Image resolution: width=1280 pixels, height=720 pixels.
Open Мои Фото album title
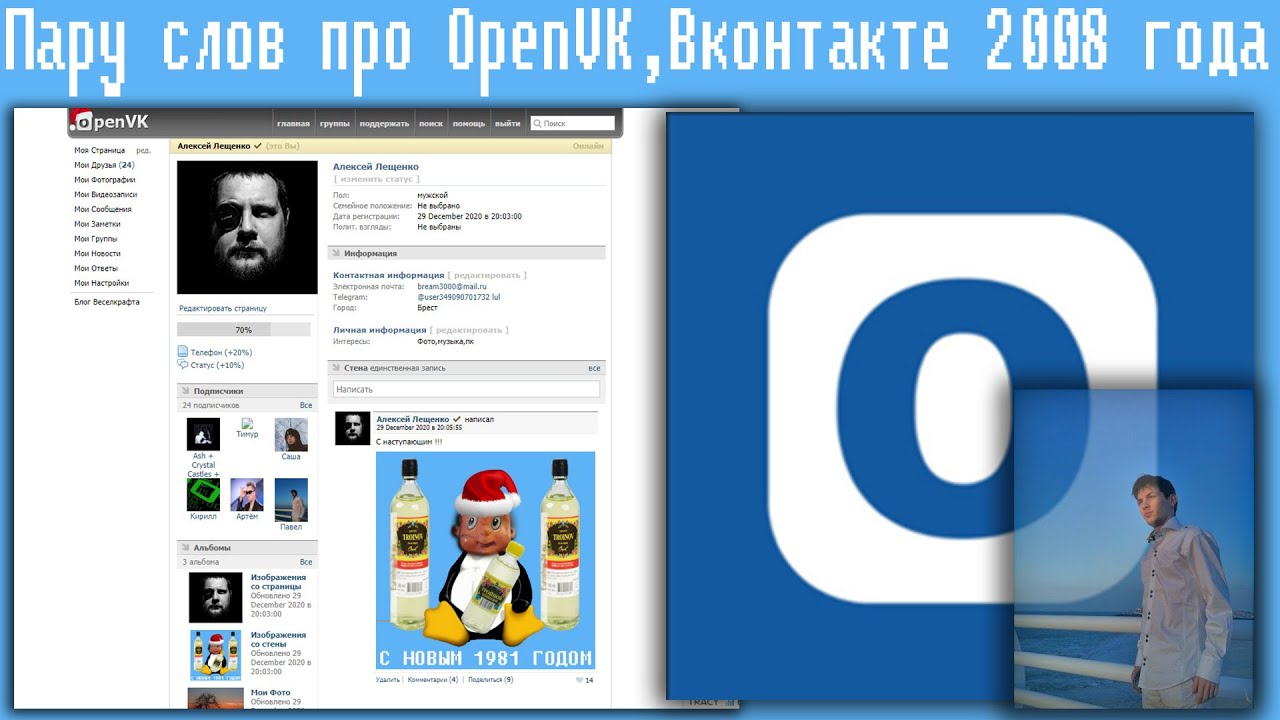pyautogui.click(x=270, y=692)
